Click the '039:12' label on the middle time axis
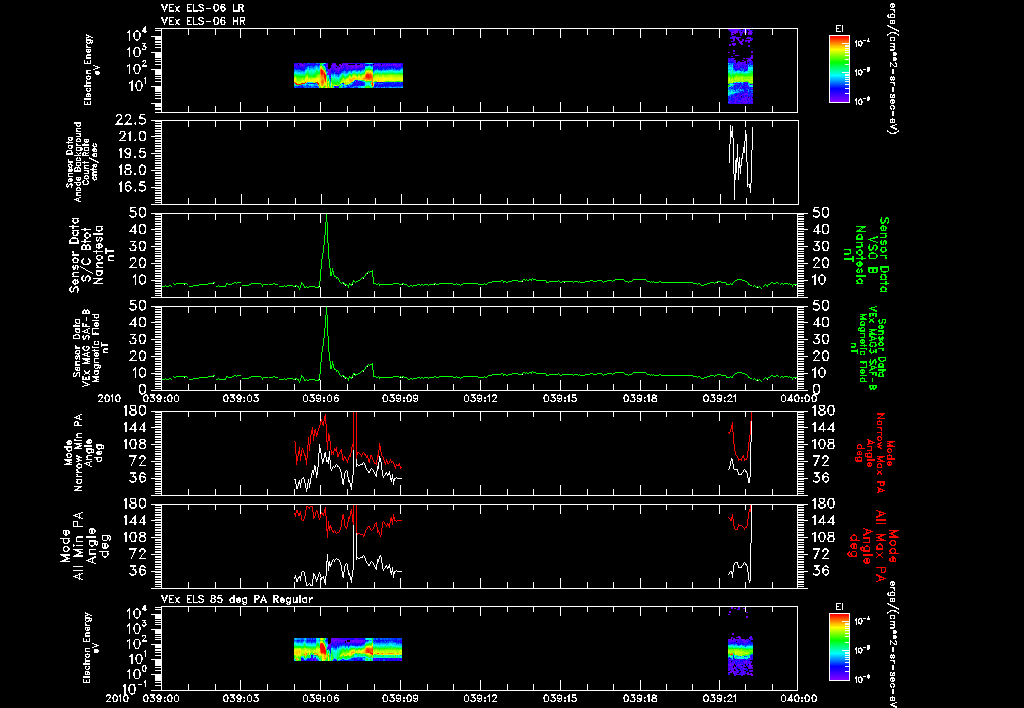This screenshot has width=1024, height=708. (x=481, y=398)
